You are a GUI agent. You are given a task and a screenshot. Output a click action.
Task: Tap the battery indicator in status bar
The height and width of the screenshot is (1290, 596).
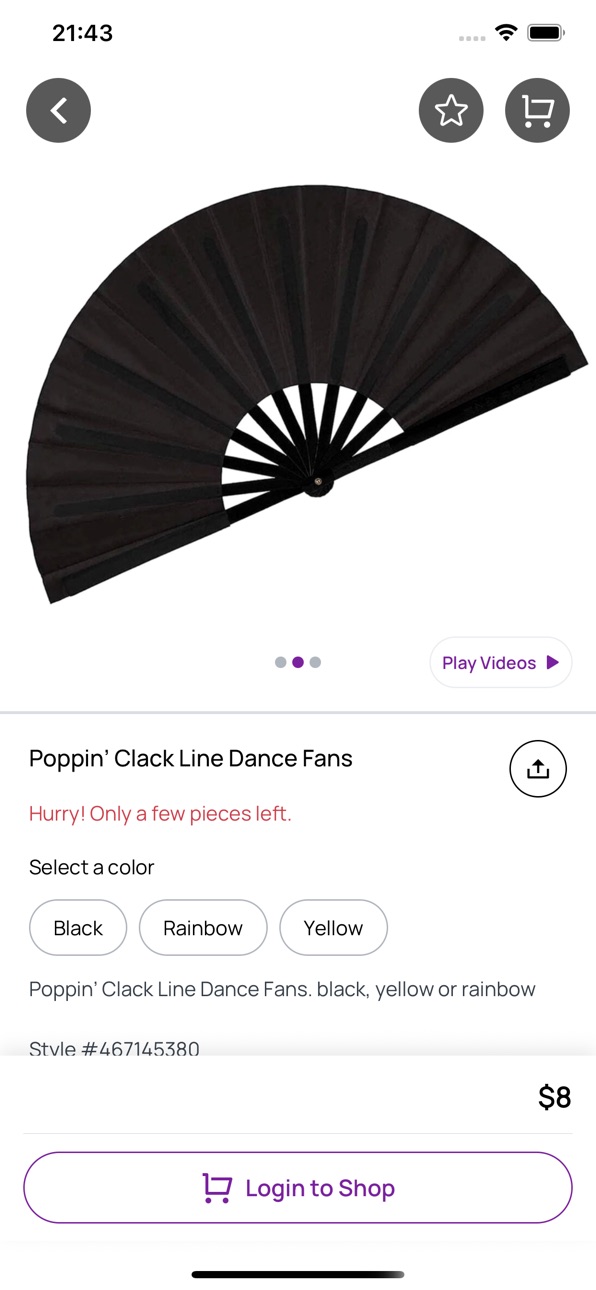[546, 33]
